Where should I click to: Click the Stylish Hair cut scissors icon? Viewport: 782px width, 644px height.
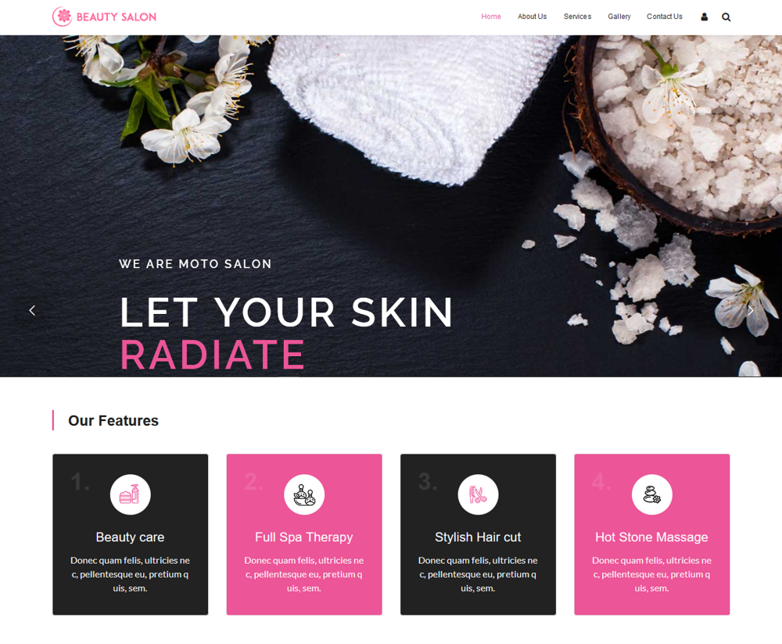pyautogui.click(x=478, y=494)
